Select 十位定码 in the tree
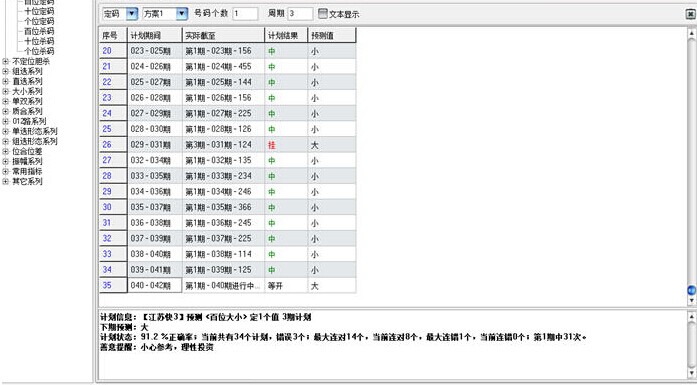Viewport: 697px width, 385px height. click(39, 11)
